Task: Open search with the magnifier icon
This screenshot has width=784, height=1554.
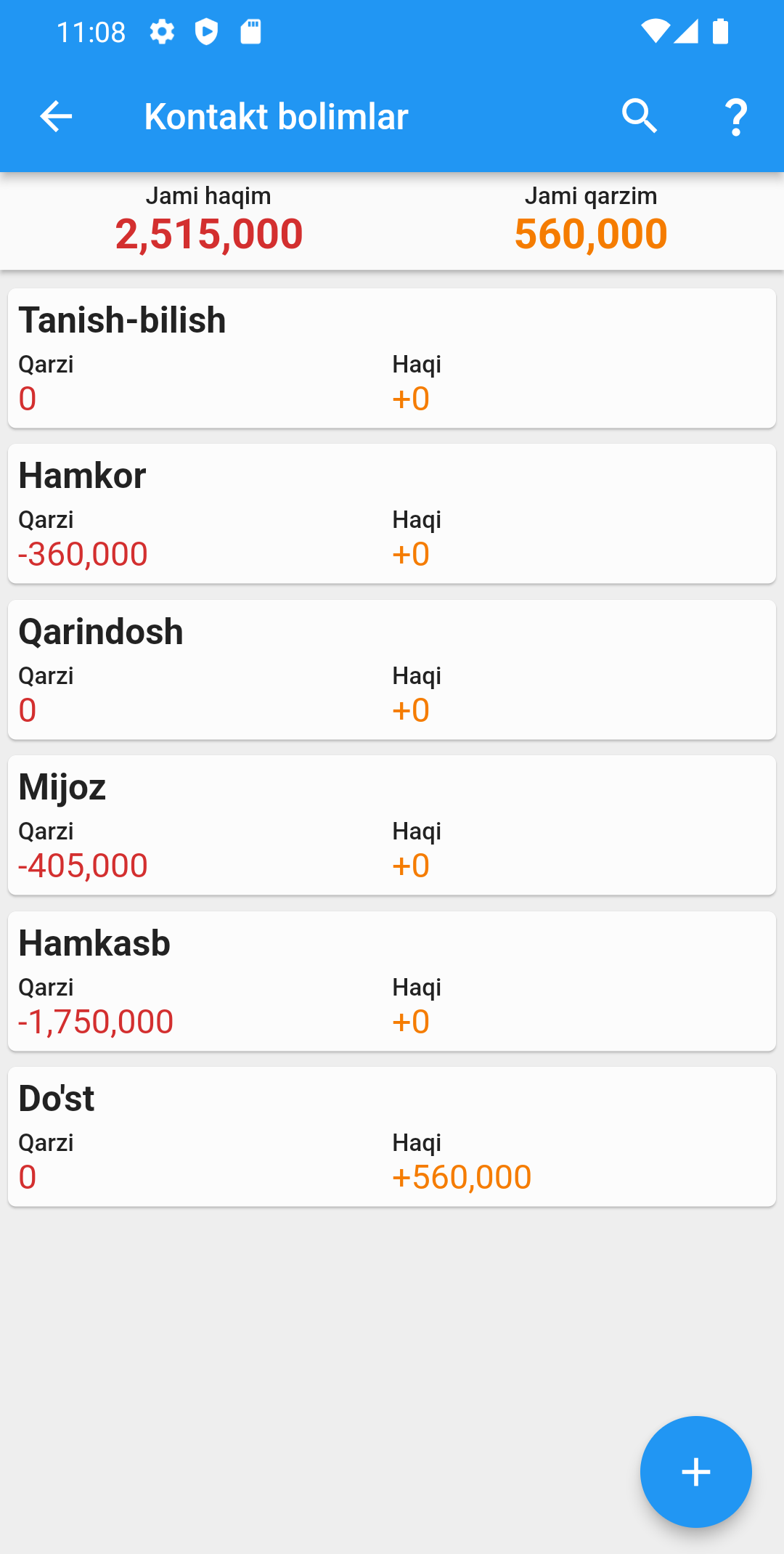Action: click(x=640, y=116)
